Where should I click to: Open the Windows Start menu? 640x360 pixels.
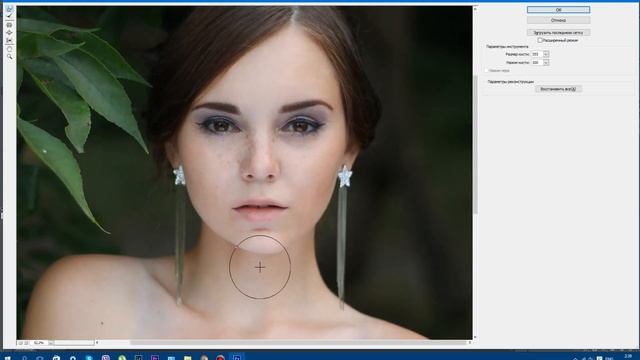7,358
